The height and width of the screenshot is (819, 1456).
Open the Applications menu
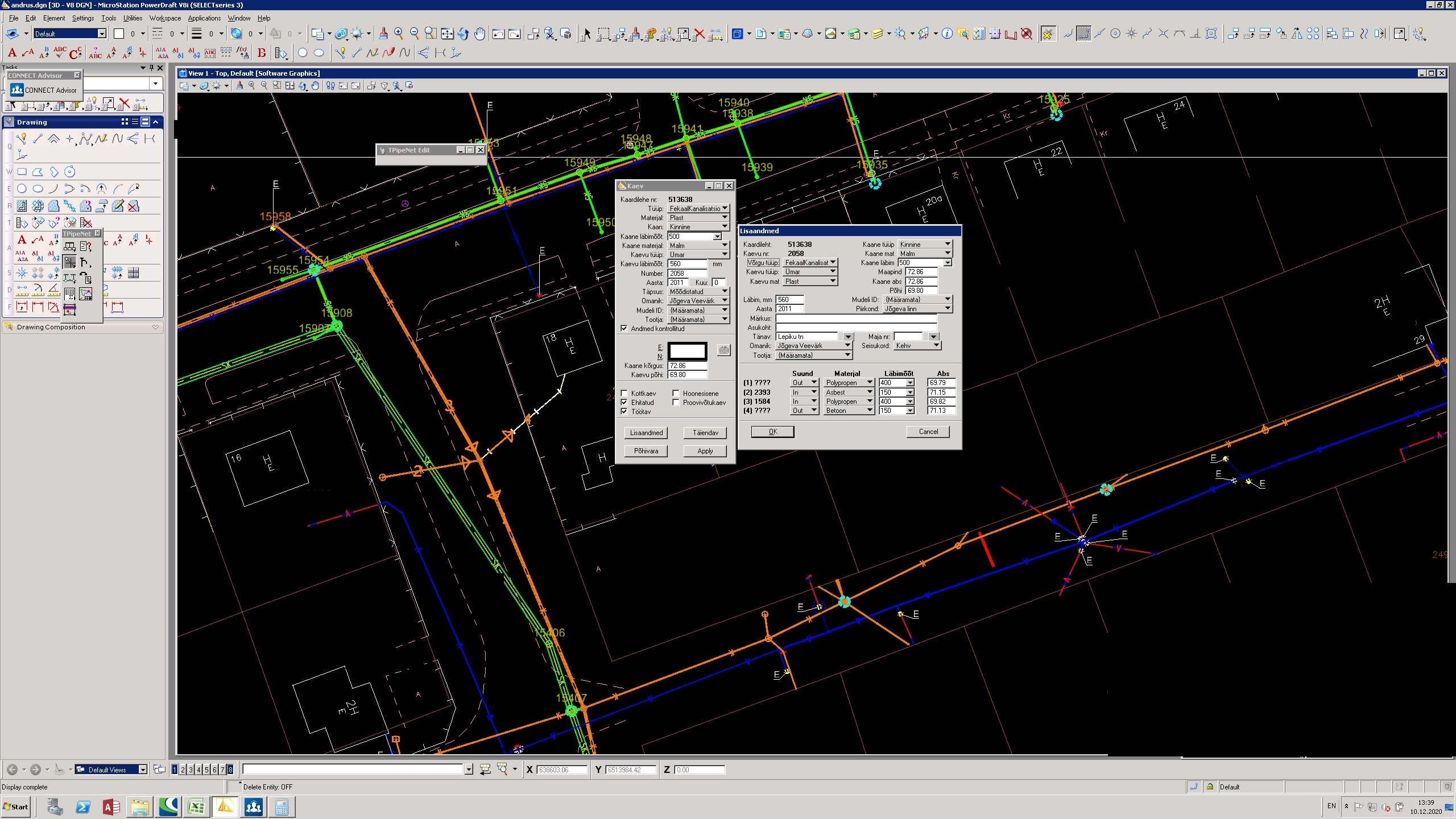(x=204, y=18)
